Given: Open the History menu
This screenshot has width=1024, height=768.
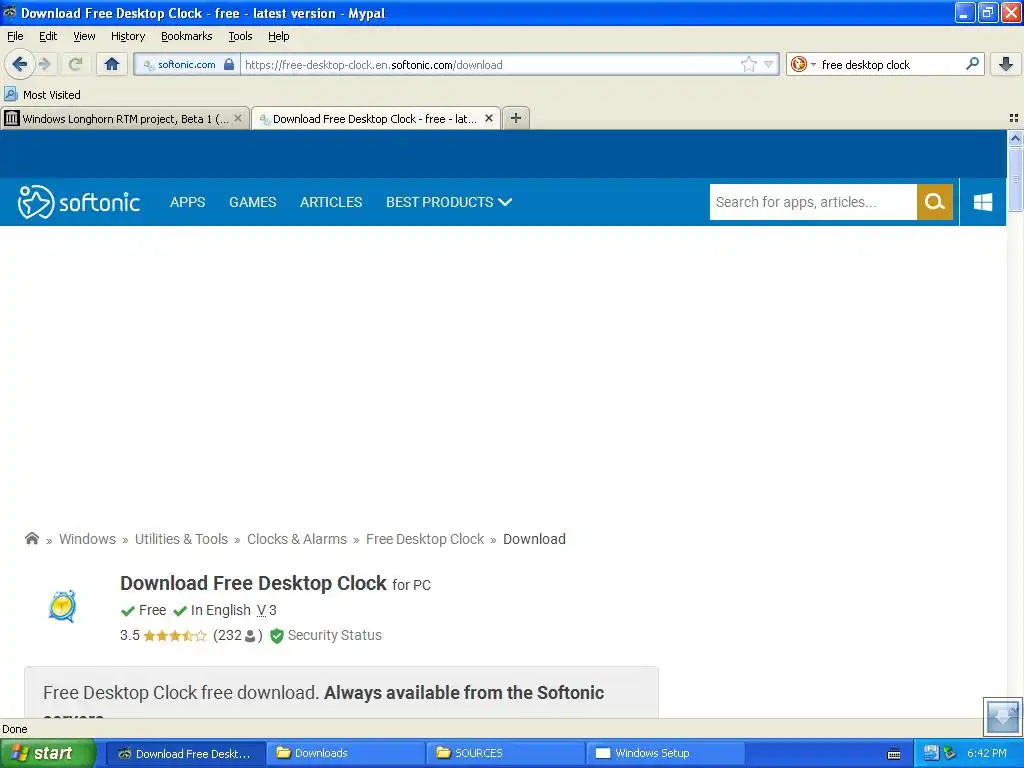Looking at the screenshot, I should (128, 36).
